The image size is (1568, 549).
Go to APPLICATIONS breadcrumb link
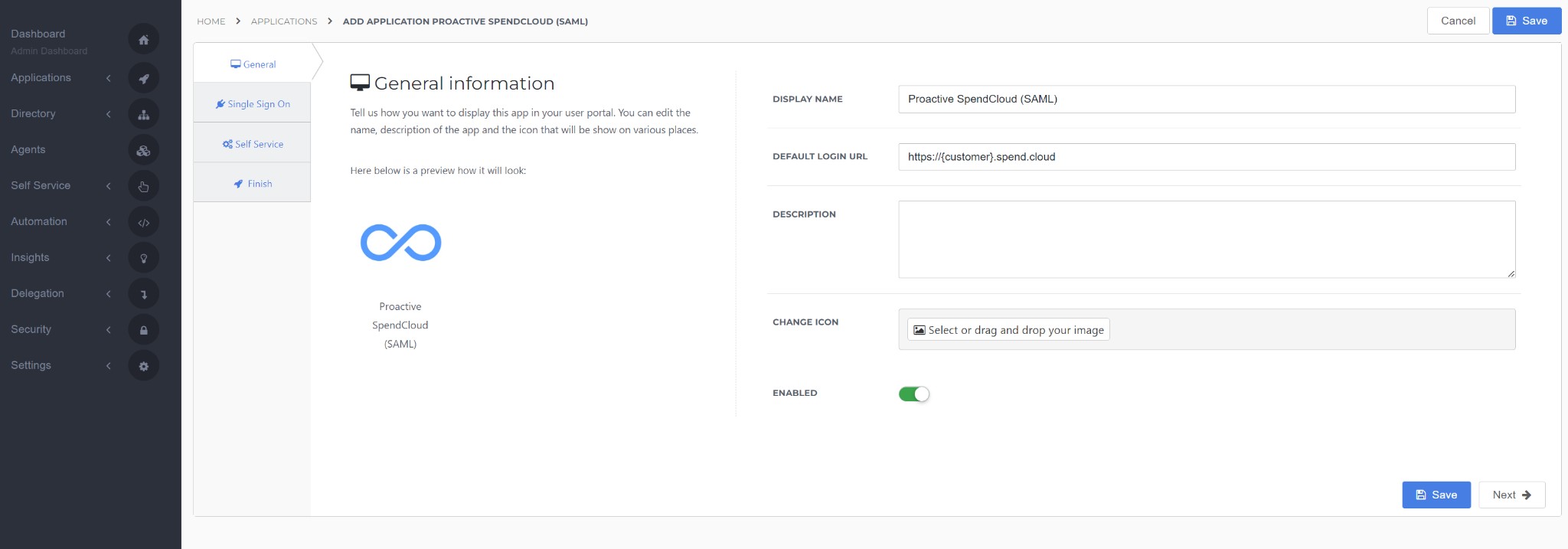(284, 21)
